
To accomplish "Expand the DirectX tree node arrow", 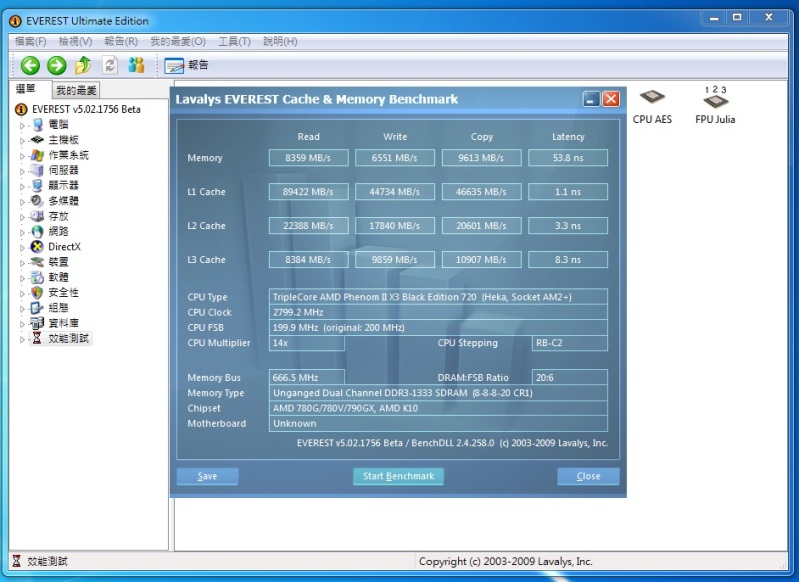I will [22, 248].
